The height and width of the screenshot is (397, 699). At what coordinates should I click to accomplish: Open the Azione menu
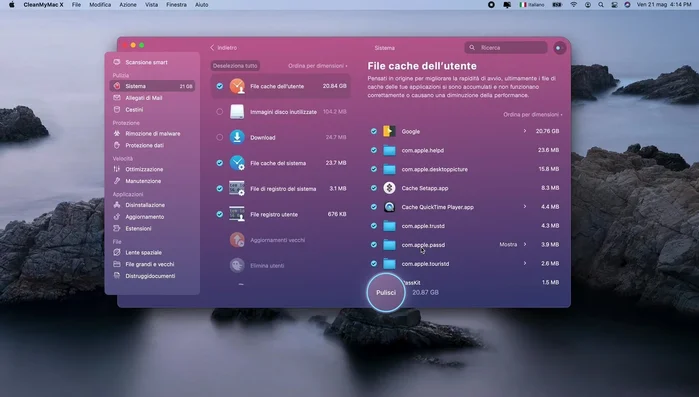point(128,4)
